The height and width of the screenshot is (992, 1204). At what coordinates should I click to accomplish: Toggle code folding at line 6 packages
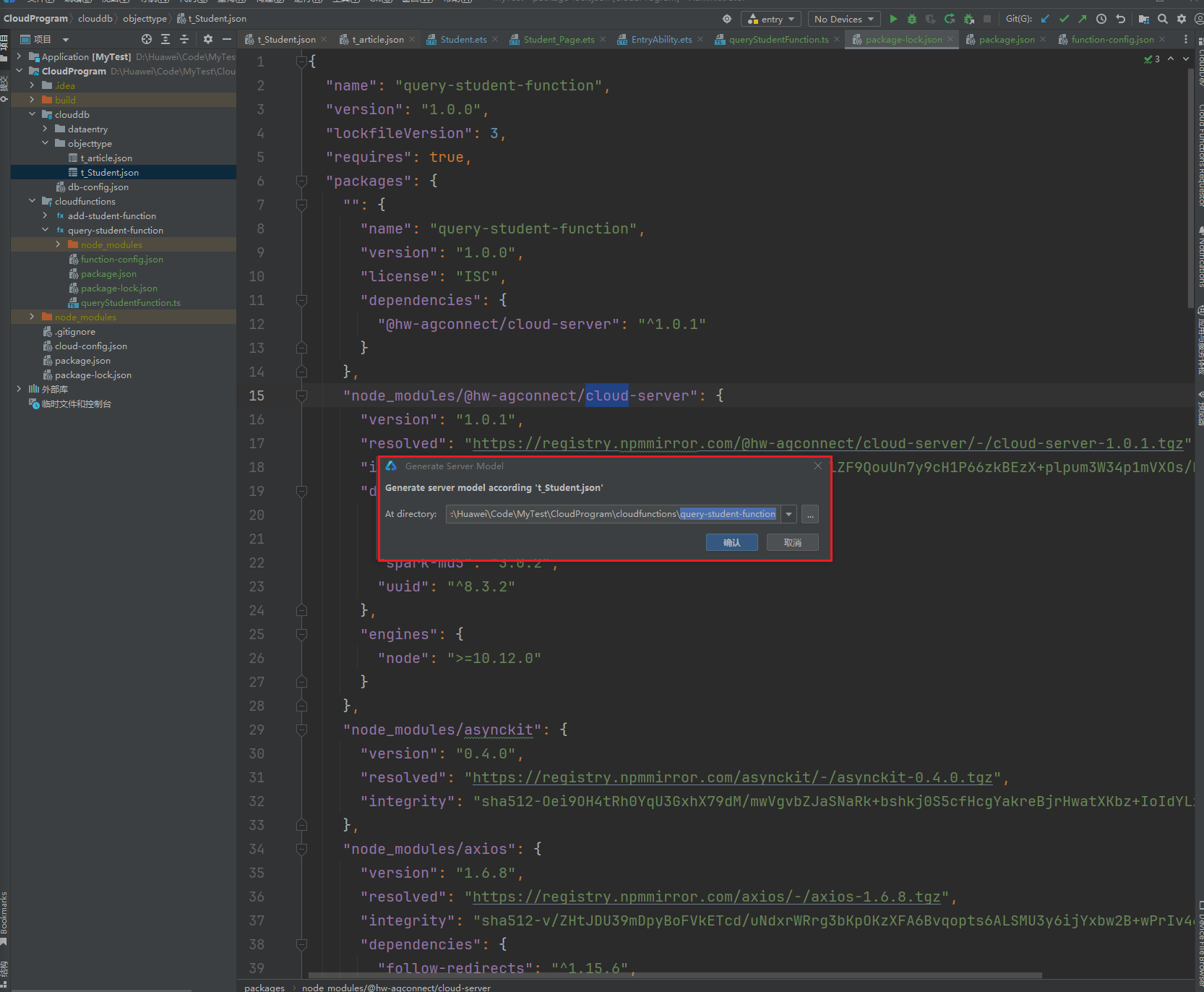pyautogui.click(x=301, y=181)
